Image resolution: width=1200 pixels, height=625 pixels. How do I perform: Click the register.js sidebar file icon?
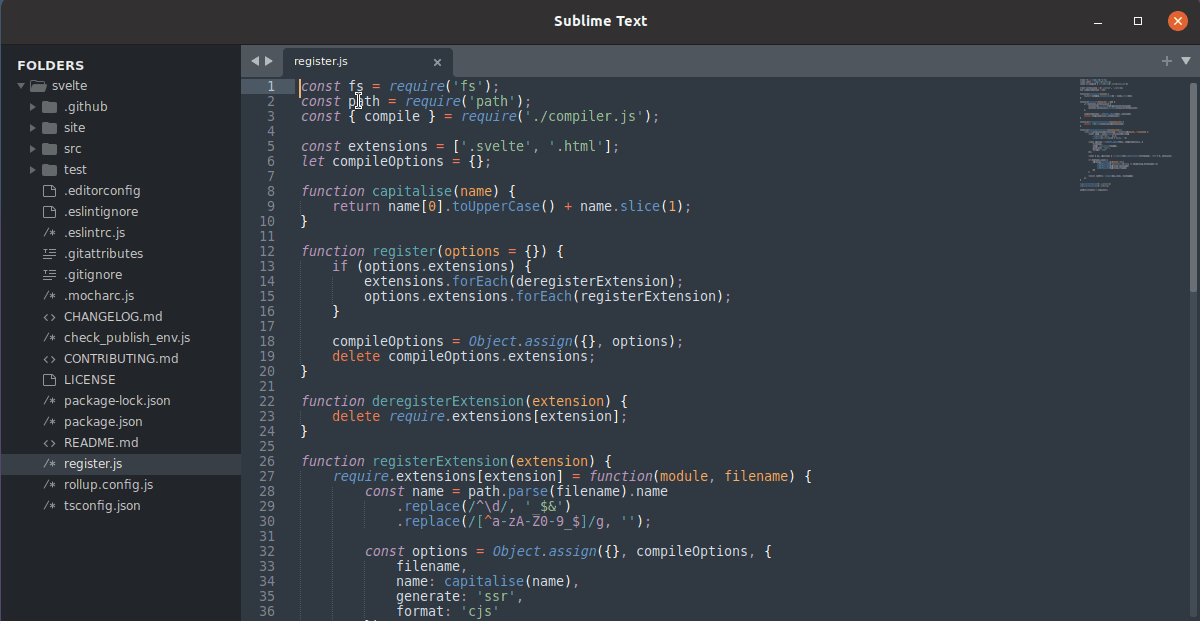click(x=50, y=464)
